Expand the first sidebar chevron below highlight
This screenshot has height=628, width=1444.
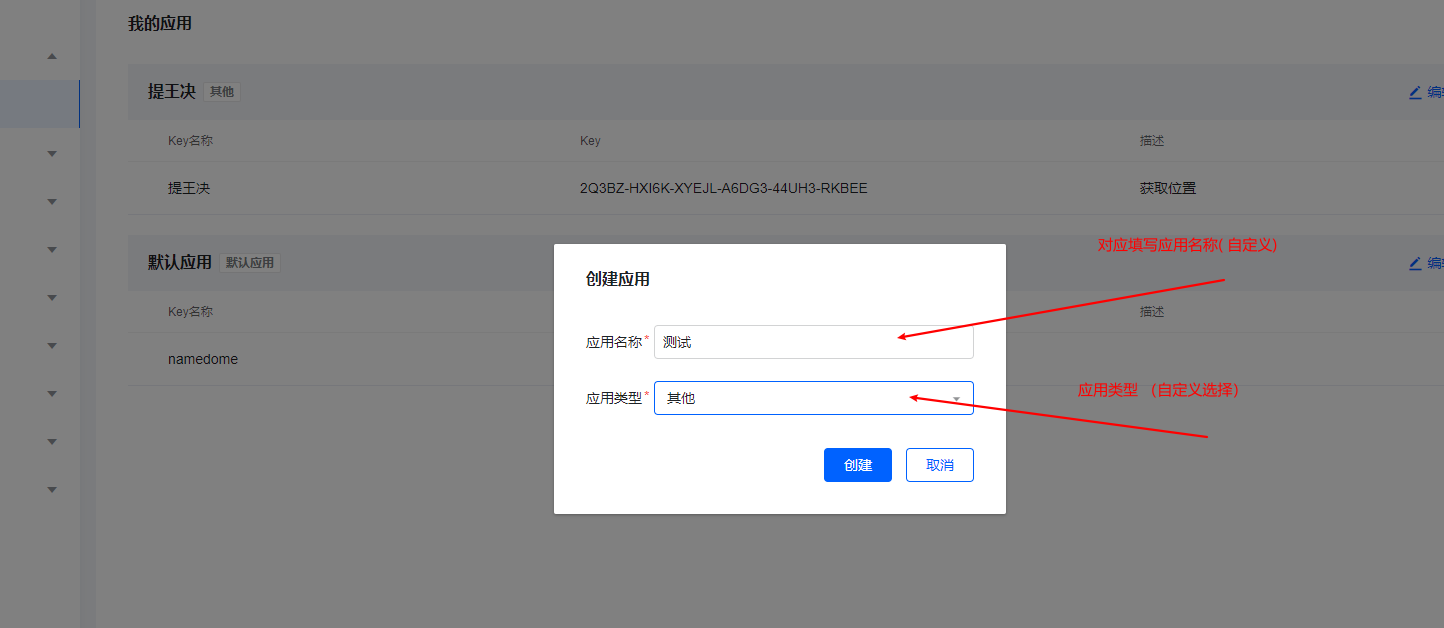(x=52, y=153)
